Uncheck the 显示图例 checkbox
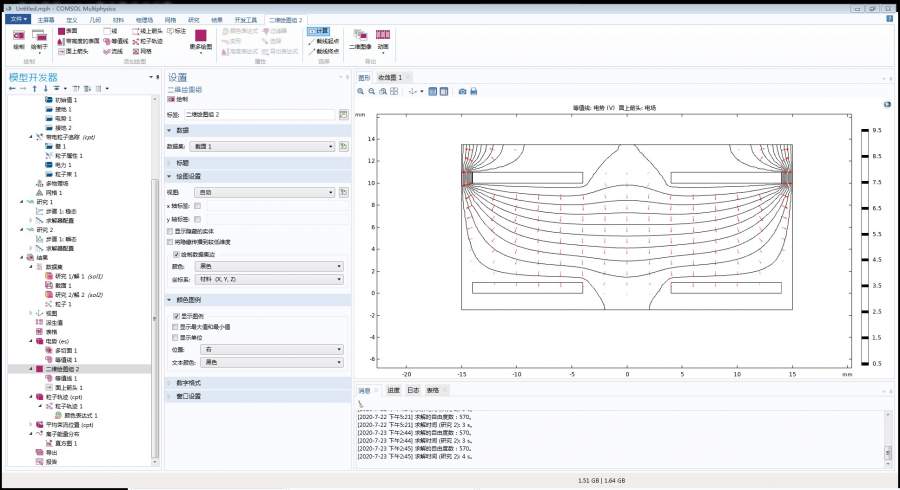 pyautogui.click(x=177, y=316)
